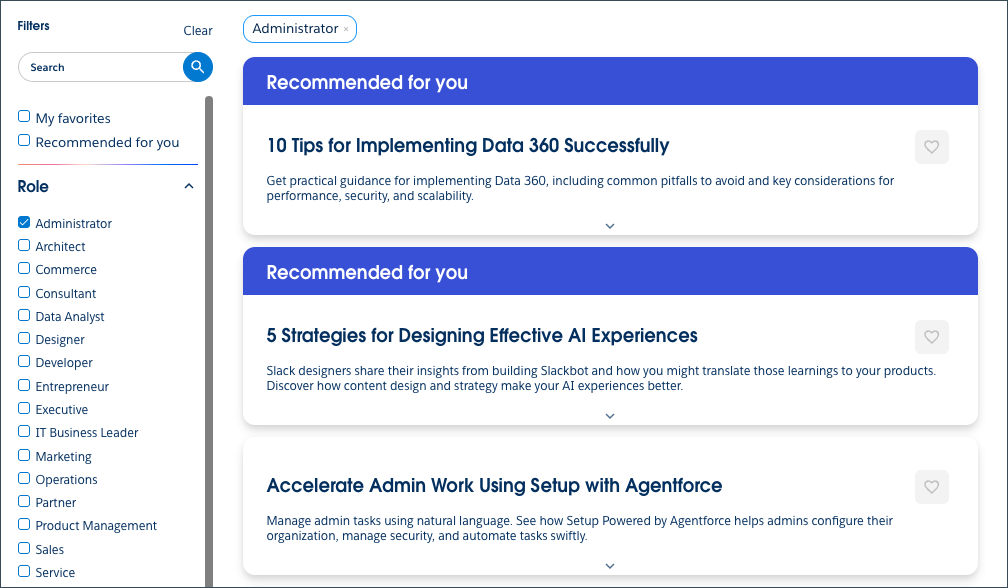Open the 10 Tips for Implementing Data 360 title
Viewport: 1008px width, 588px height.
(x=467, y=146)
